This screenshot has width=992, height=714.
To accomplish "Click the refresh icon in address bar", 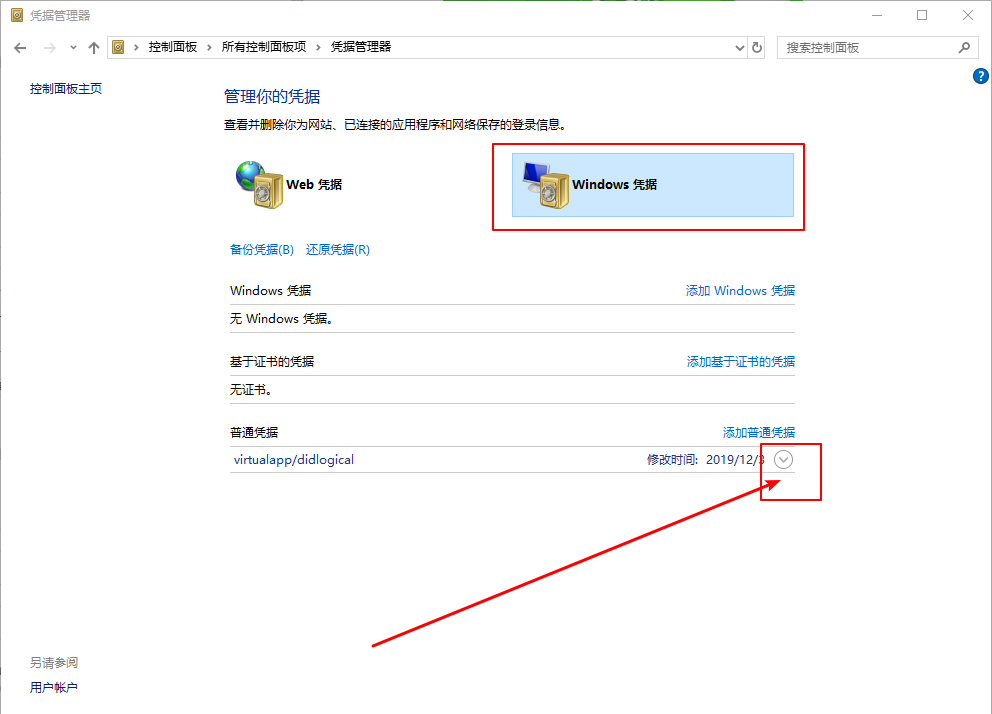I will [x=757, y=47].
